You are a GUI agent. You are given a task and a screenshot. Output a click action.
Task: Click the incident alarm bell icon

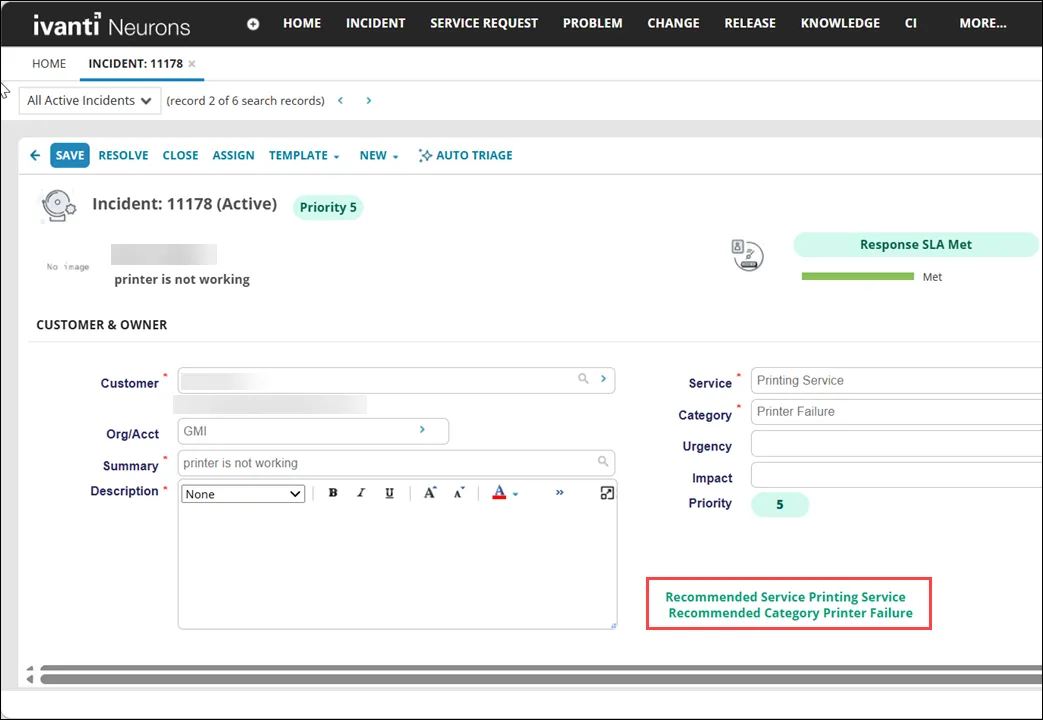(59, 206)
